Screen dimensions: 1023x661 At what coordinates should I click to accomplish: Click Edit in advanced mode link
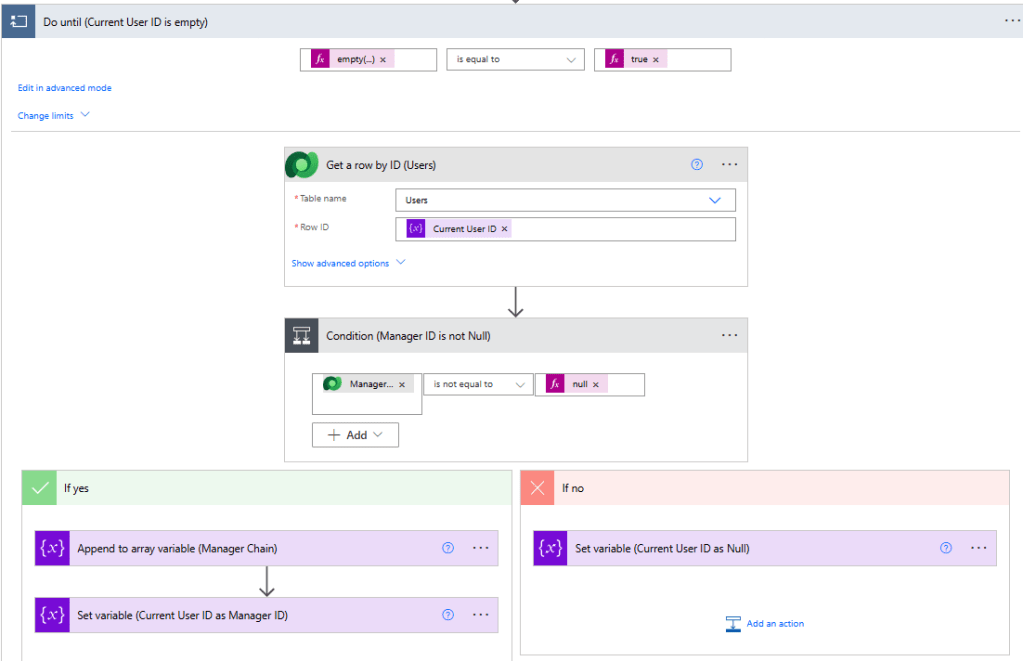point(65,88)
